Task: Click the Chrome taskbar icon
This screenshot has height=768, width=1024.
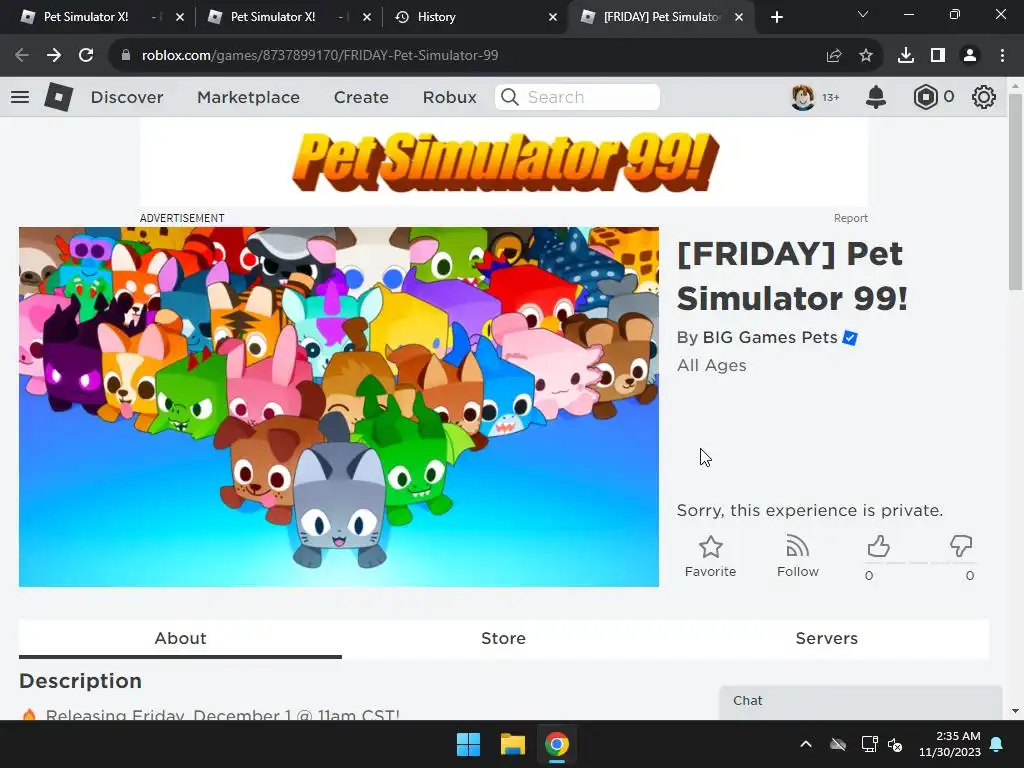Action: click(x=557, y=744)
